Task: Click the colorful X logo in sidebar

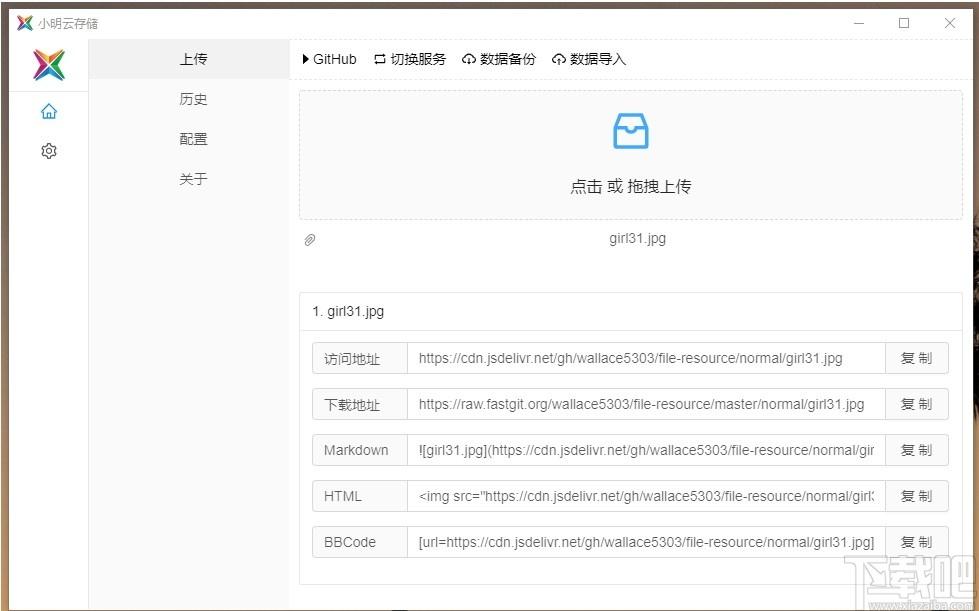Action: click(x=49, y=65)
